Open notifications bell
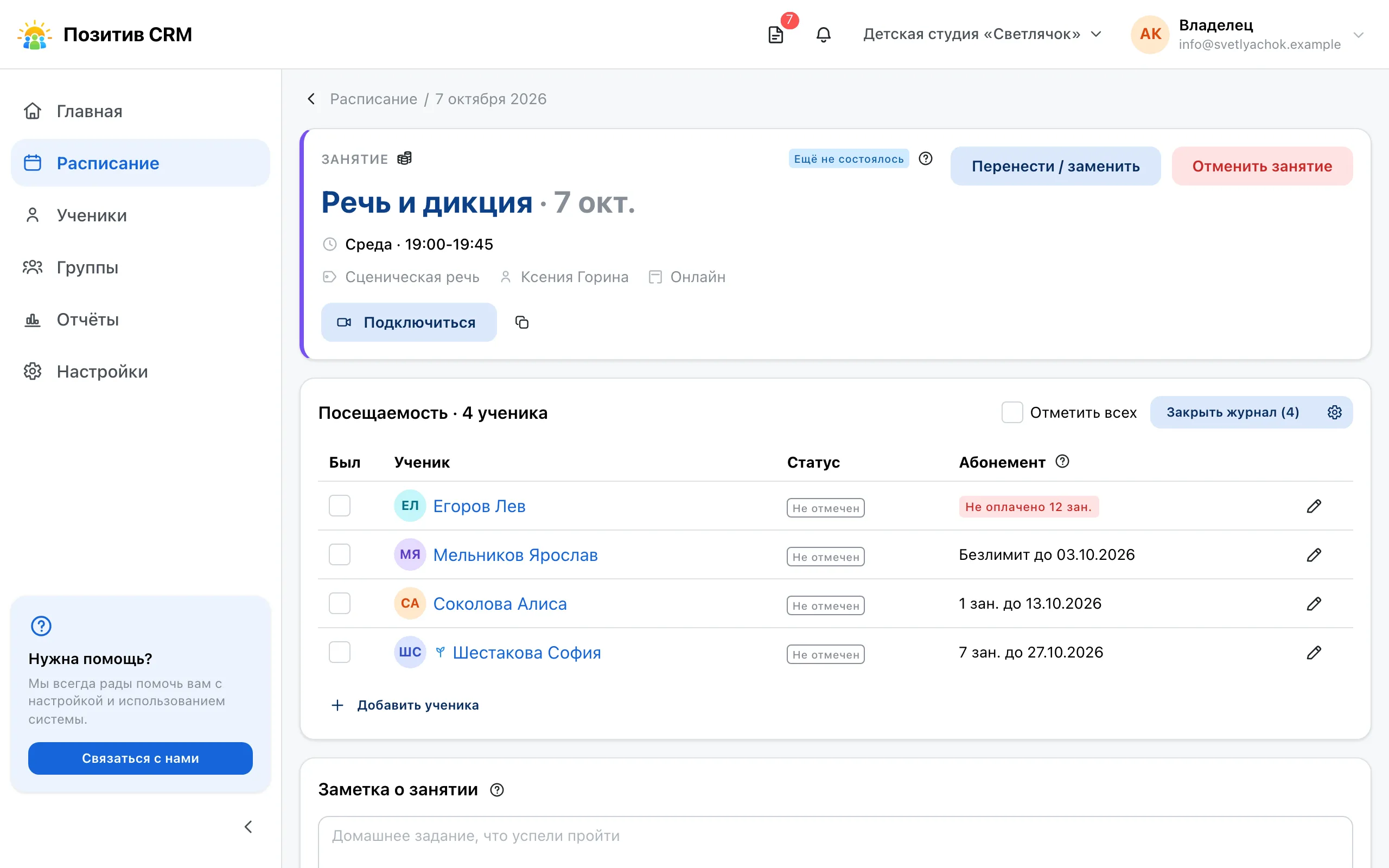Viewport: 1389px width, 868px height. 823,34
